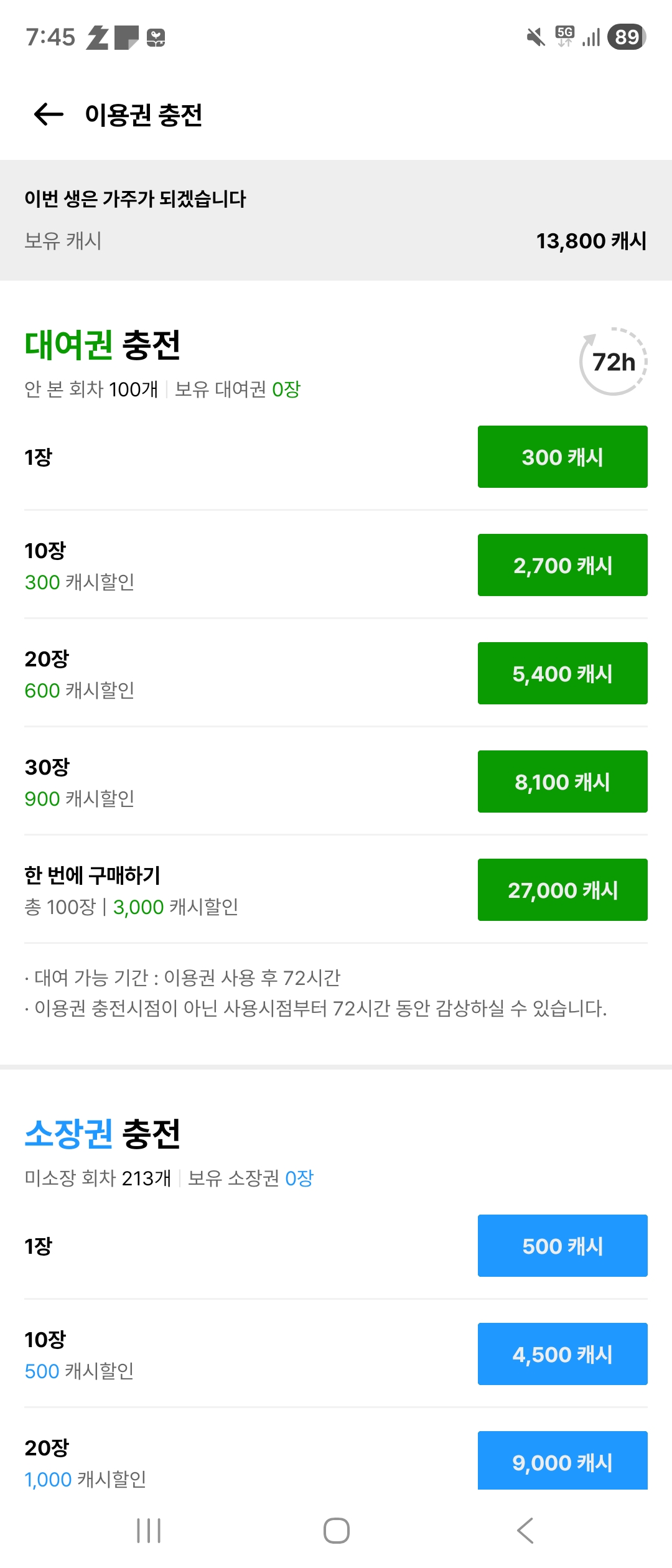
Task: Purchase 30 rental tickets for 8,100 캐시
Action: coord(562,782)
